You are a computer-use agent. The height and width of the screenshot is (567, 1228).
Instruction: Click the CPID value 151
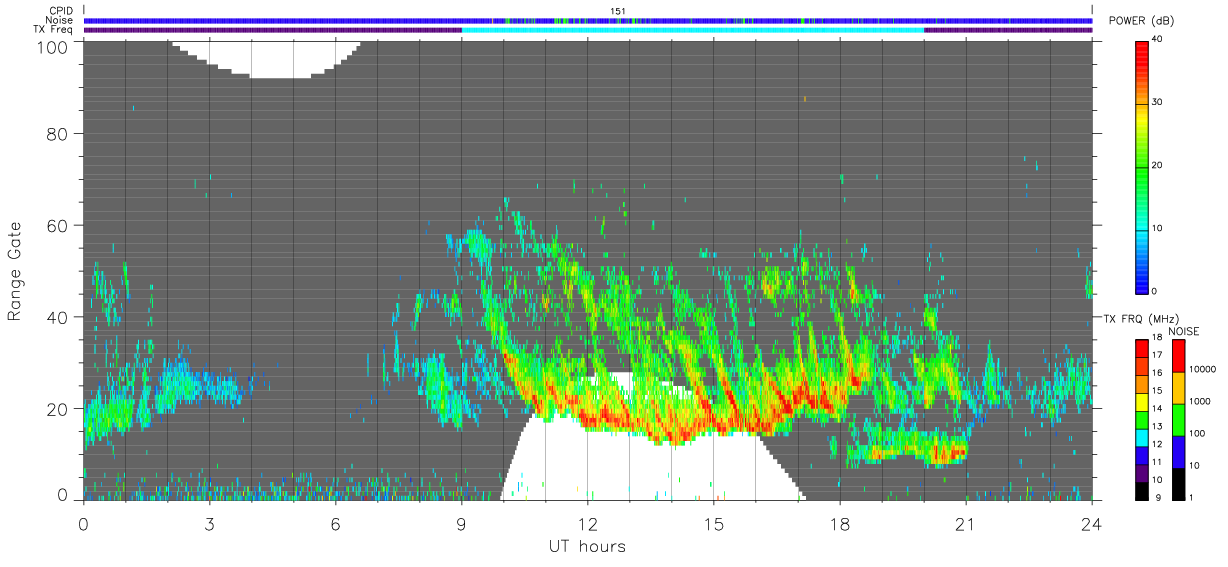pos(618,11)
